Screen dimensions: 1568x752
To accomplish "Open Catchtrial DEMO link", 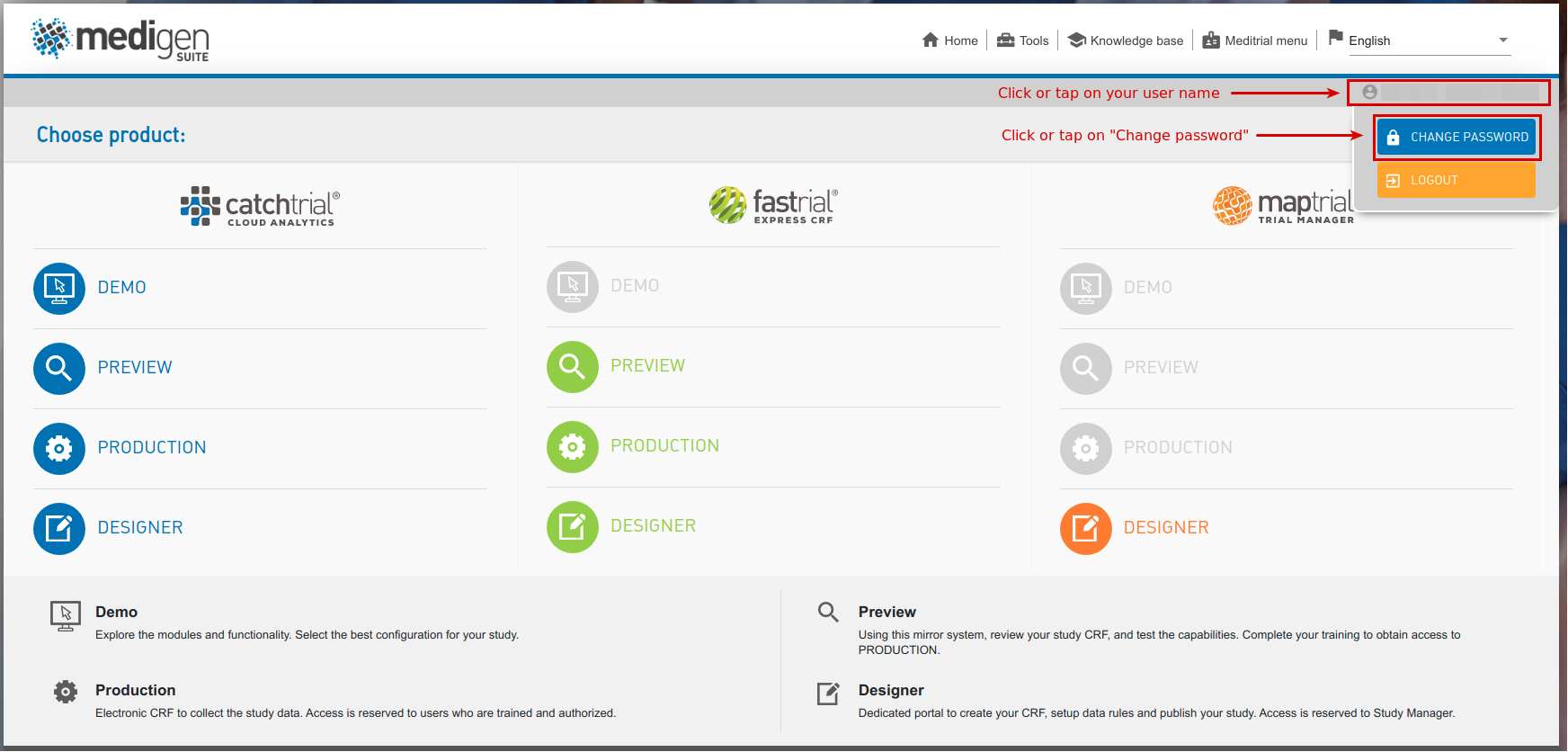I will [122, 288].
